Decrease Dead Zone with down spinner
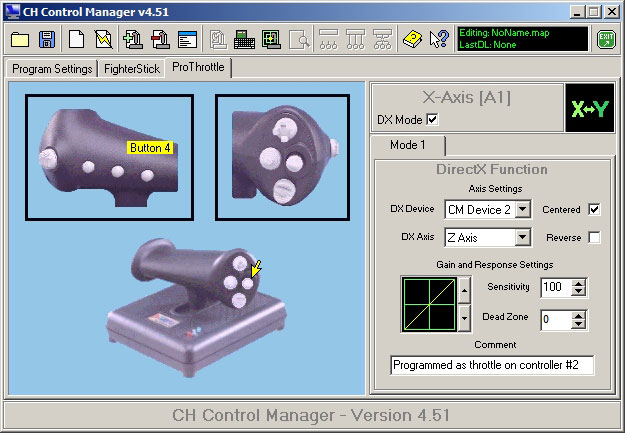 578,324
